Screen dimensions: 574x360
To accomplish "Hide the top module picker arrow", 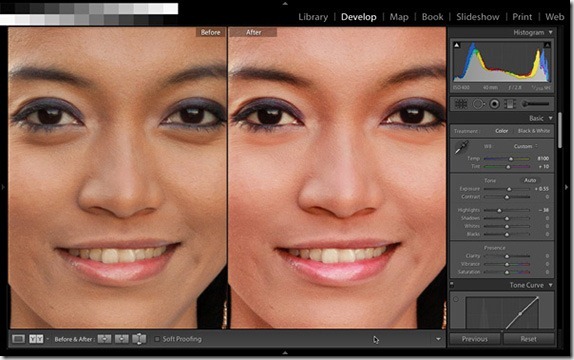I will pyautogui.click(x=285, y=3).
